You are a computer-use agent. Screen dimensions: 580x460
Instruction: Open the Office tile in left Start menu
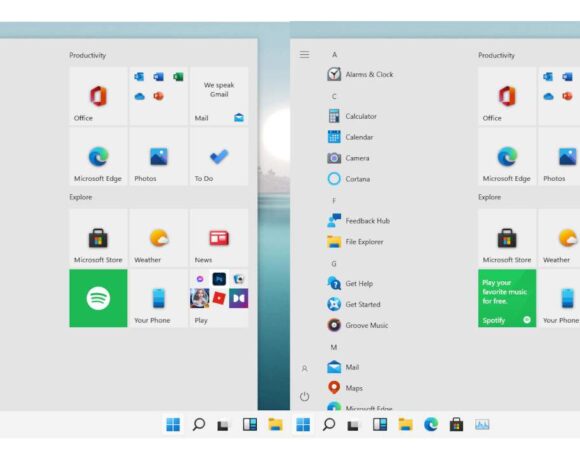[x=98, y=96]
